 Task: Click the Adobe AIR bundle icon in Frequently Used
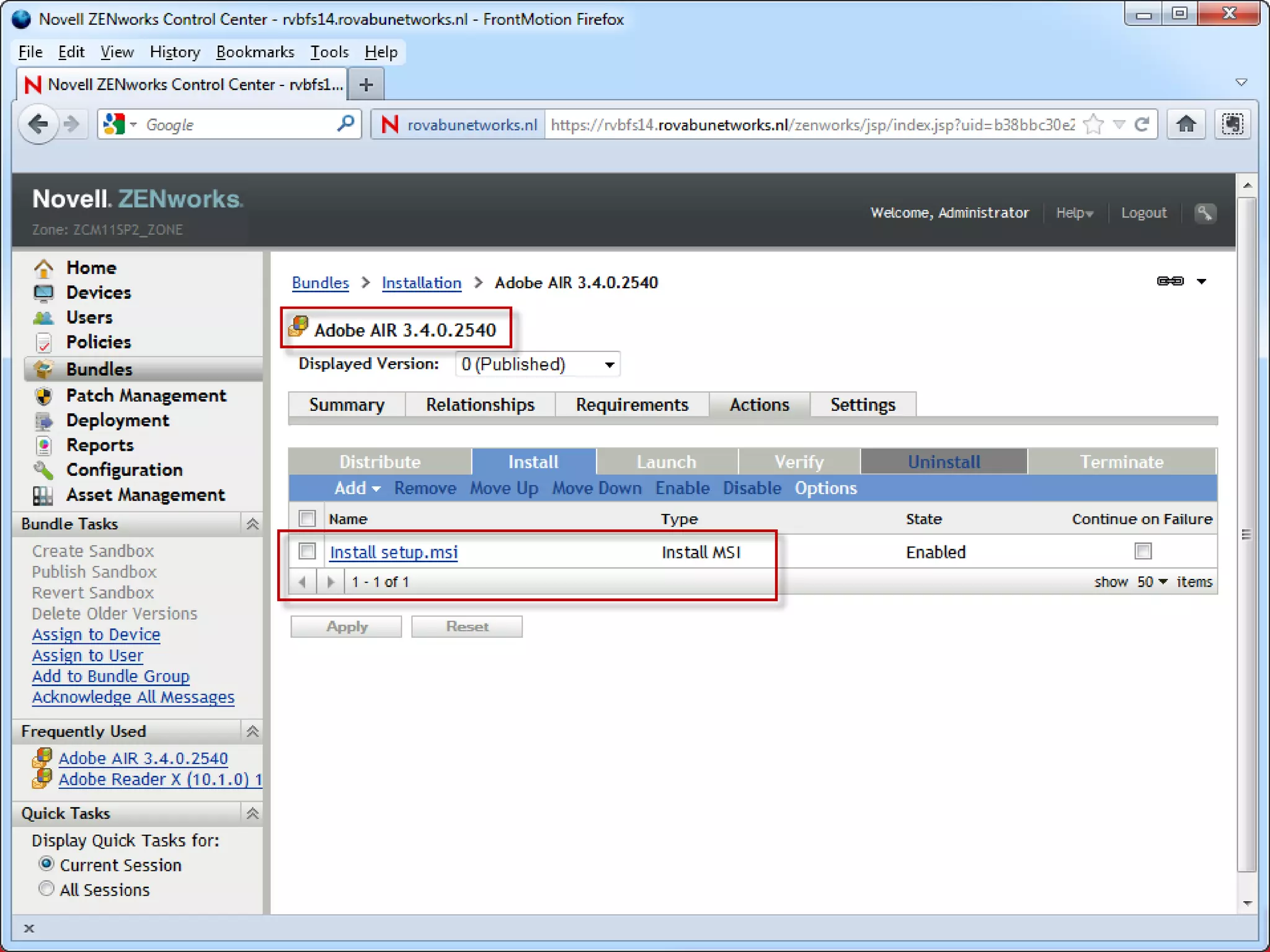pos(42,758)
